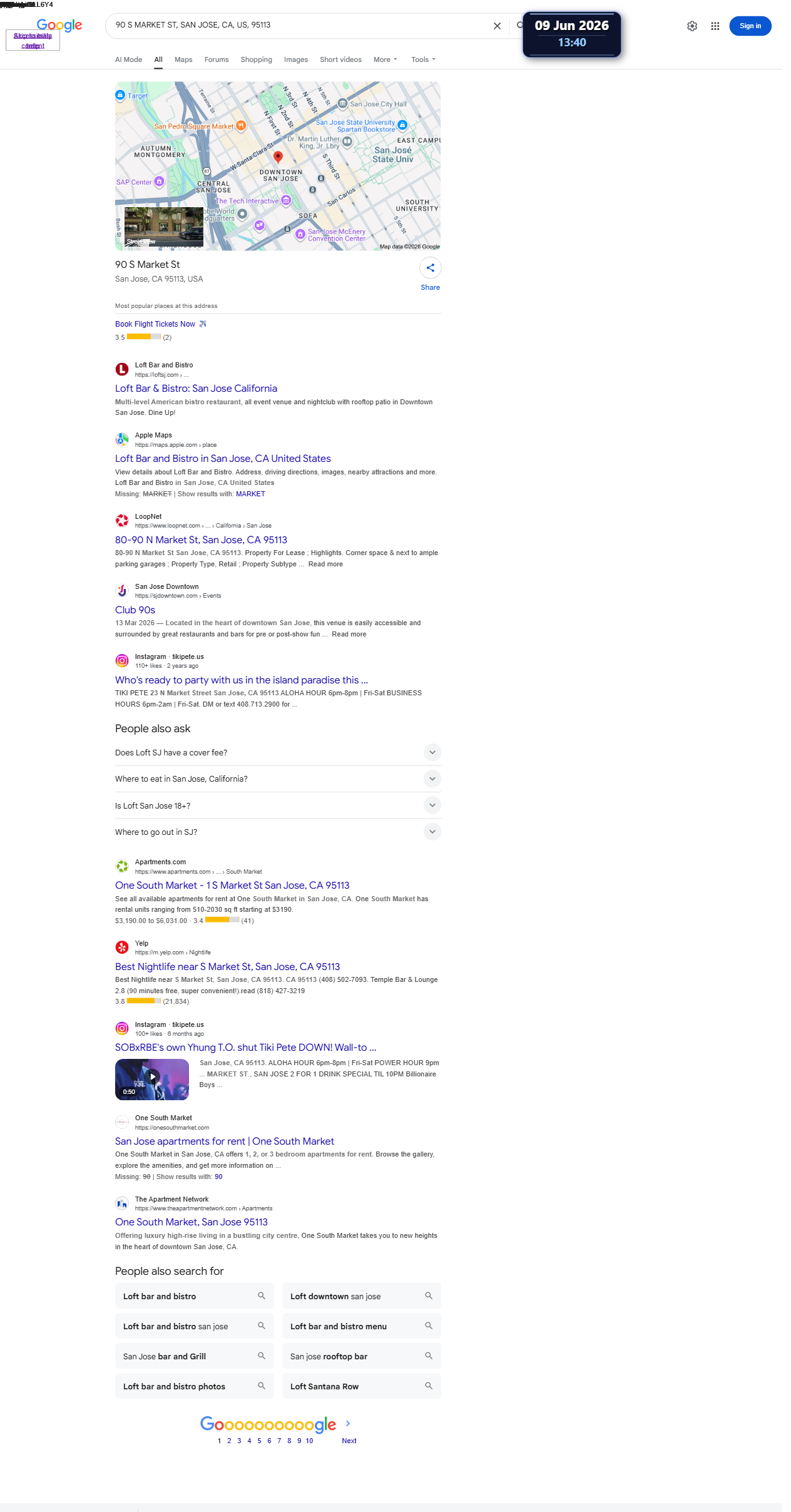Screen dimensions: 791x1512
Task: Click the San Jose City Hall map marker
Action: click(342, 103)
